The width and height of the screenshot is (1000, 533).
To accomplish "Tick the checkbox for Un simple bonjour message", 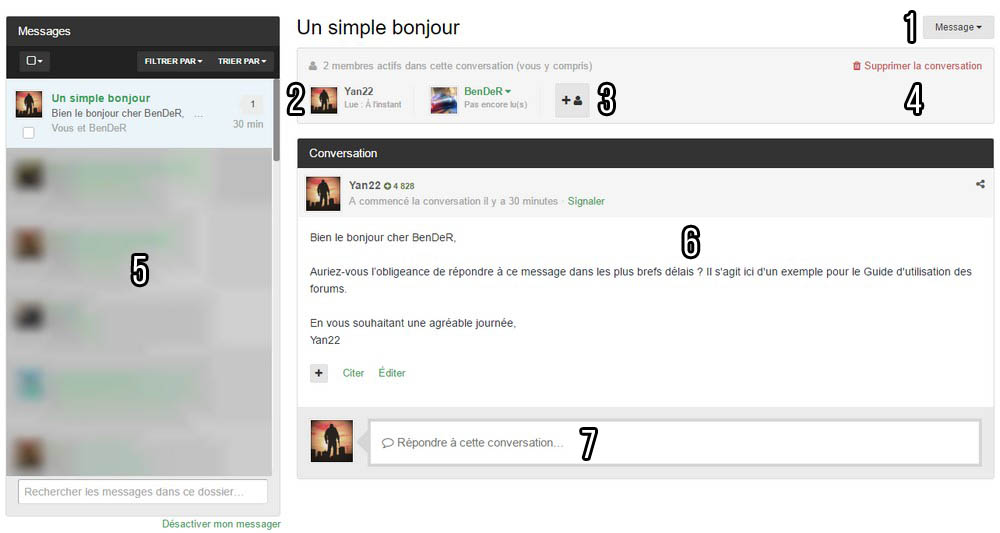I will (x=29, y=133).
